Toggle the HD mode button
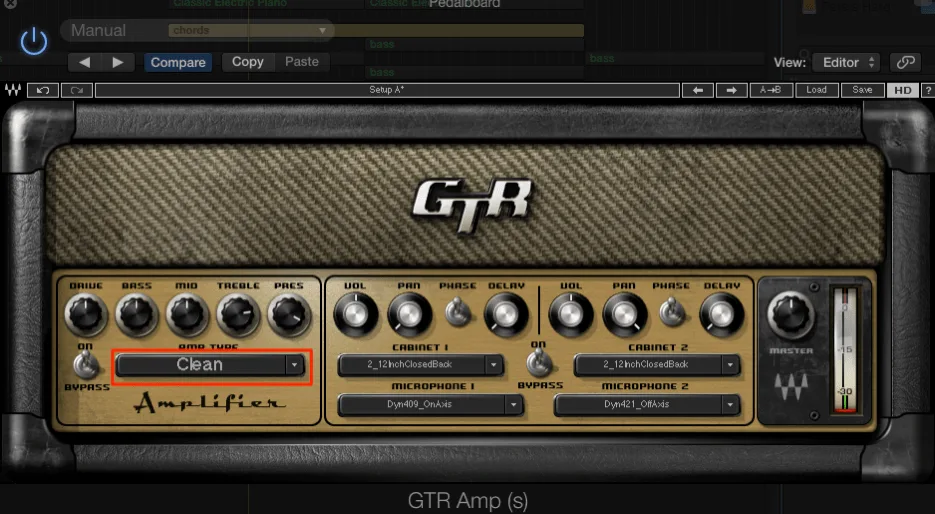The width and height of the screenshot is (935, 514). [x=903, y=90]
